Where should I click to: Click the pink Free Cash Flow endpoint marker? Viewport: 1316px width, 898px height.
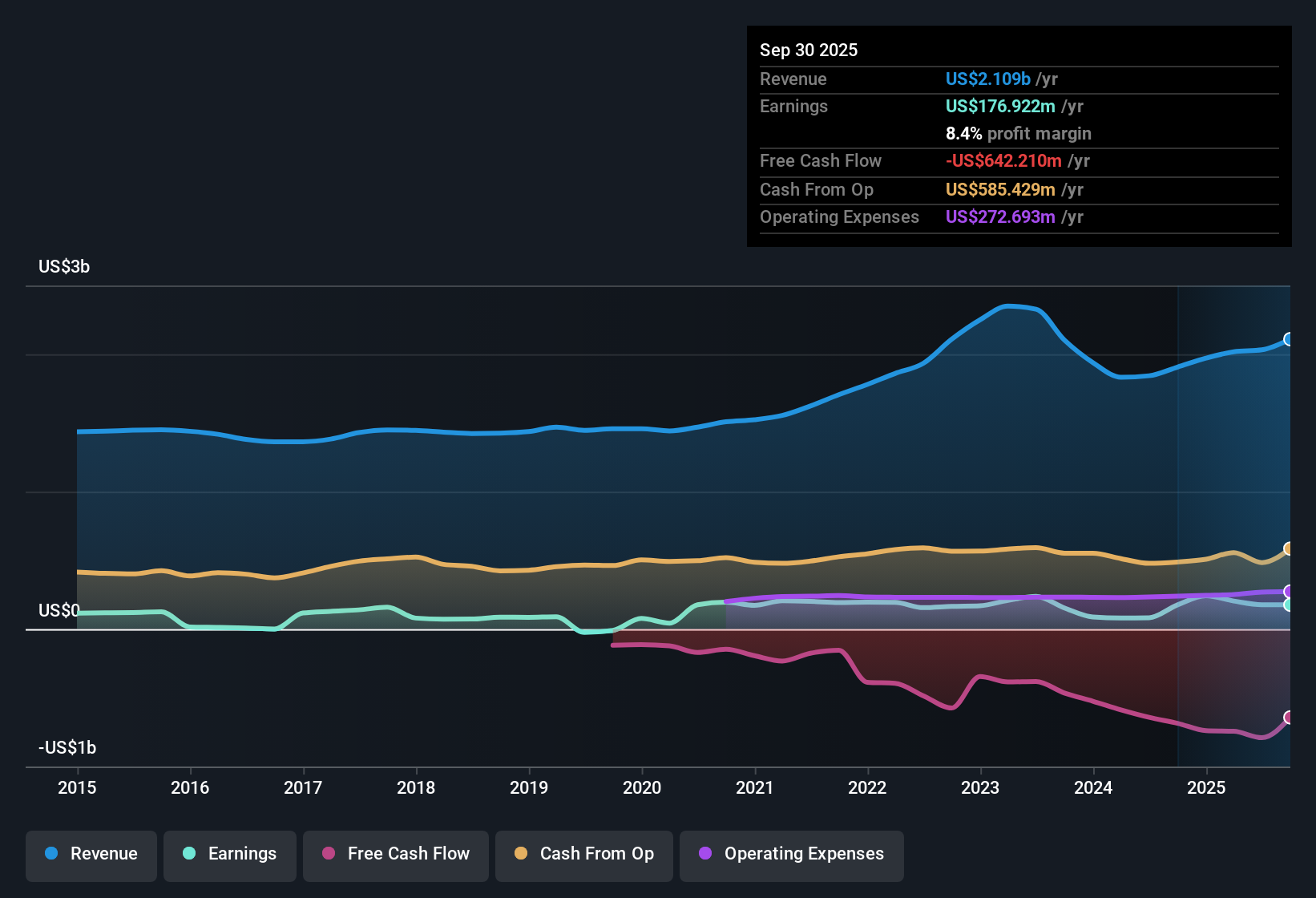click(1289, 719)
